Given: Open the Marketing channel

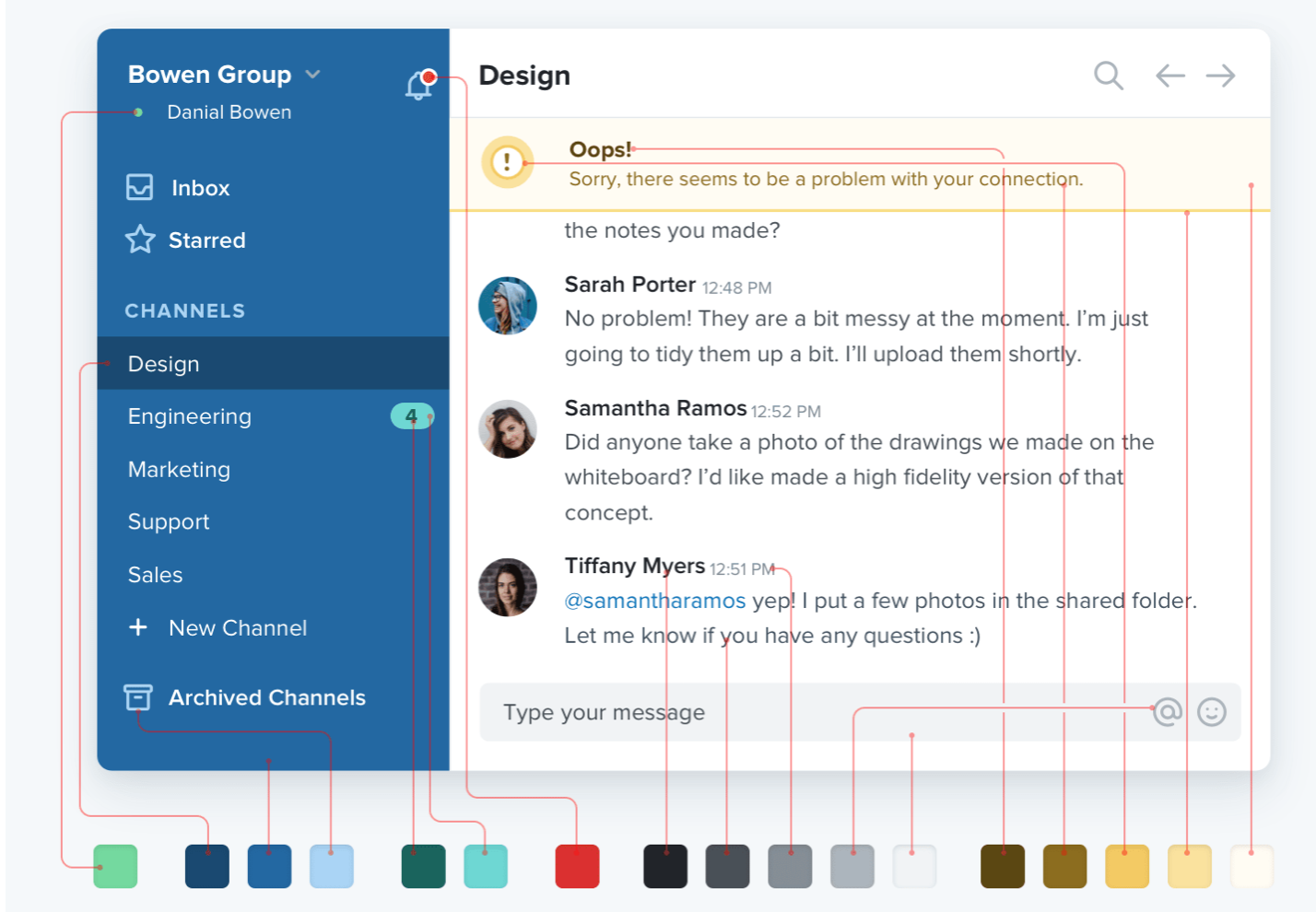Looking at the screenshot, I should pyautogui.click(x=179, y=469).
